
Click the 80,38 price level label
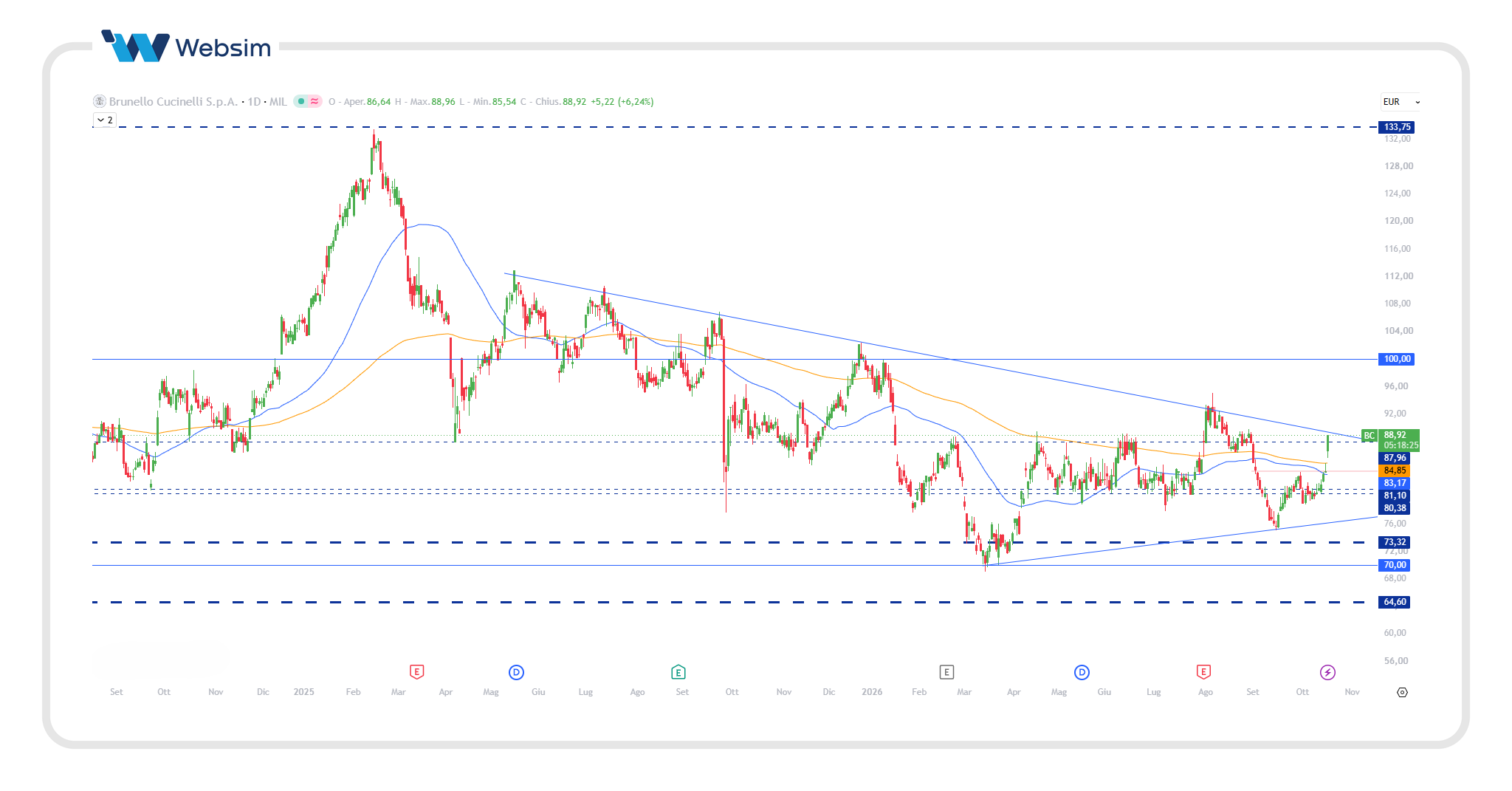[x=1395, y=508]
